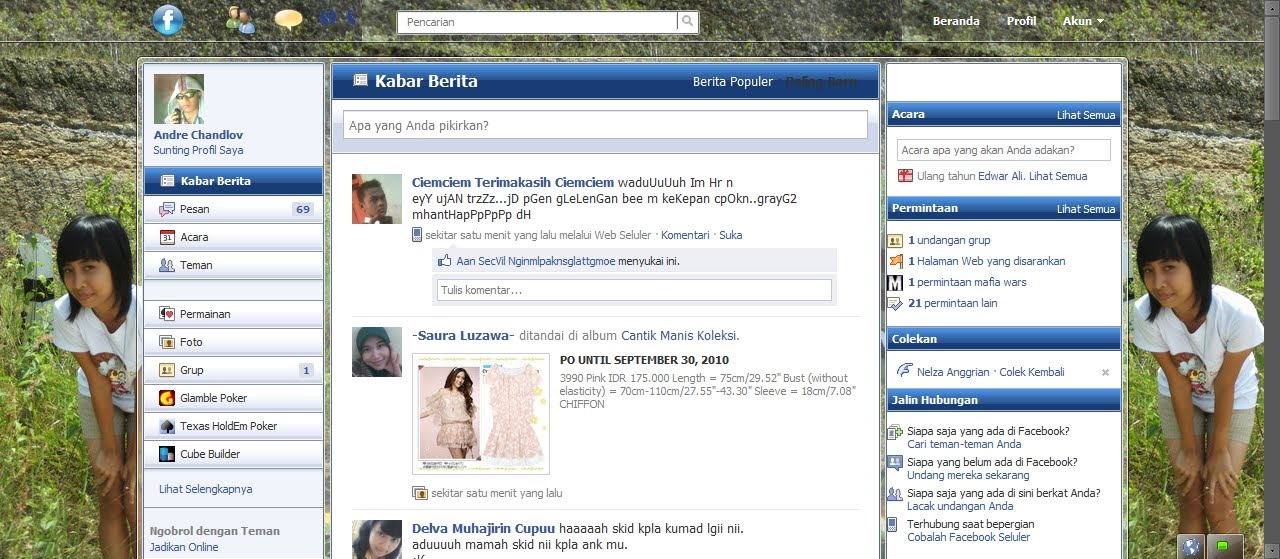
Task: Open Pesan with 69 unread
Action: (x=233, y=209)
